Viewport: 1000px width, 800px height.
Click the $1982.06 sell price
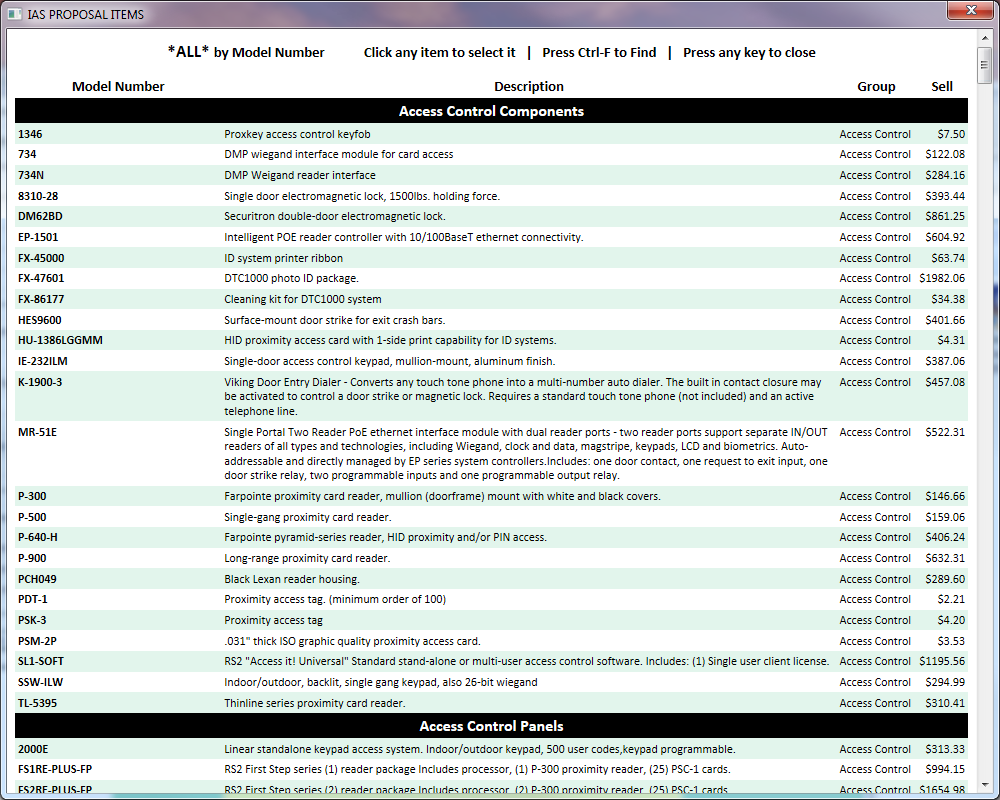[942, 278]
